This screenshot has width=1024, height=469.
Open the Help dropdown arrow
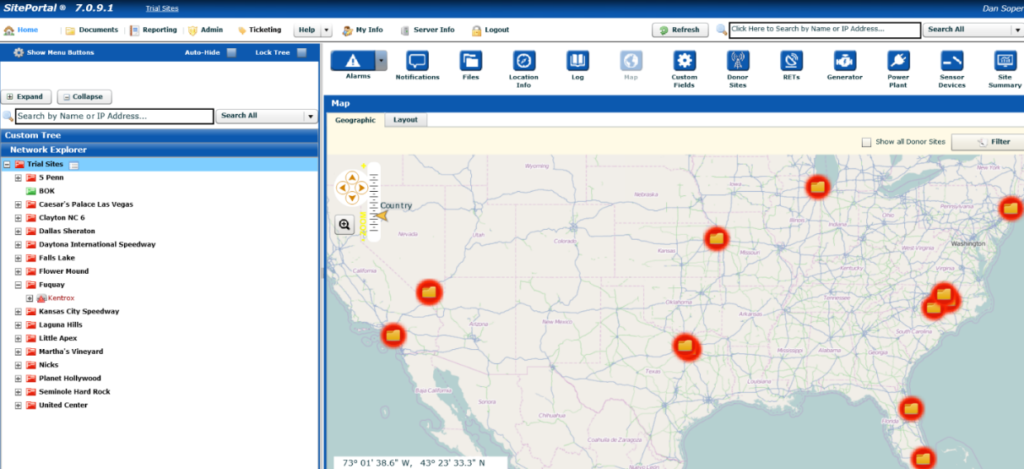(x=327, y=30)
